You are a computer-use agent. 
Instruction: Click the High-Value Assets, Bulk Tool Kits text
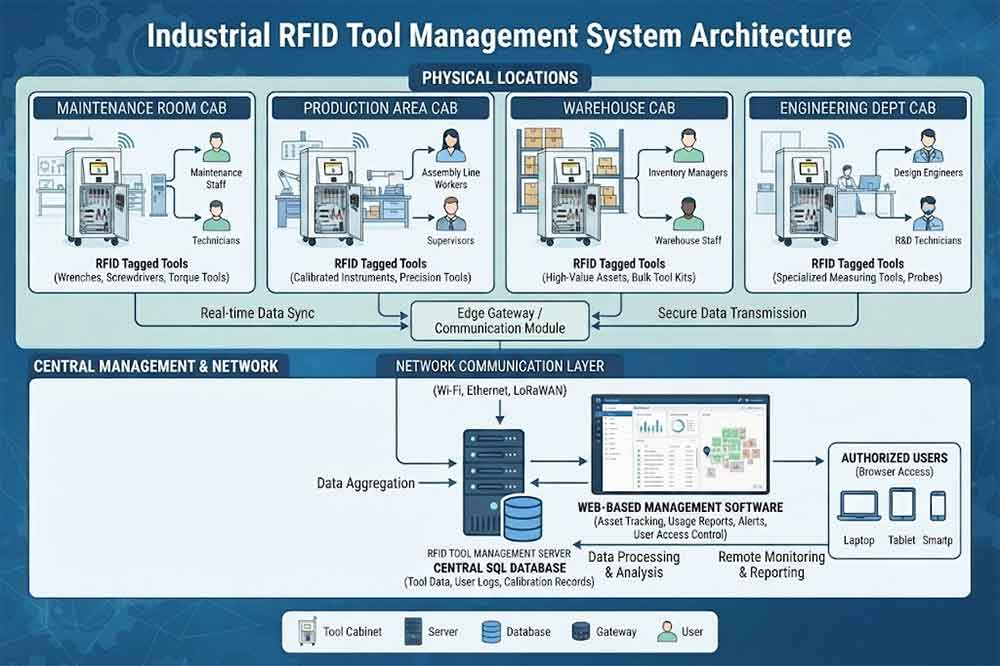coord(619,278)
